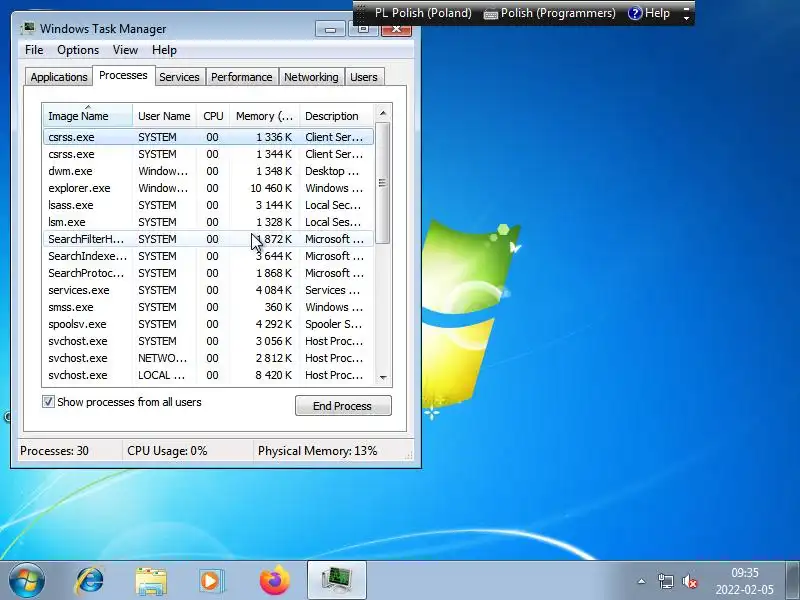The image size is (800, 600).
Task: Open Firefox from the taskbar
Action: click(x=274, y=580)
